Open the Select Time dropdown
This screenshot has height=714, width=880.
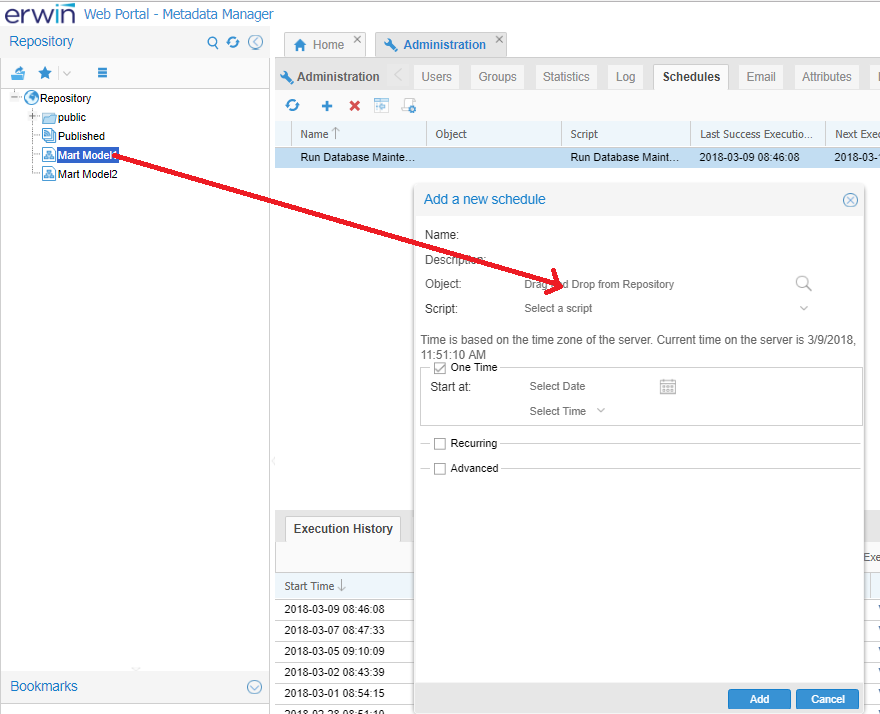[x=601, y=410]
